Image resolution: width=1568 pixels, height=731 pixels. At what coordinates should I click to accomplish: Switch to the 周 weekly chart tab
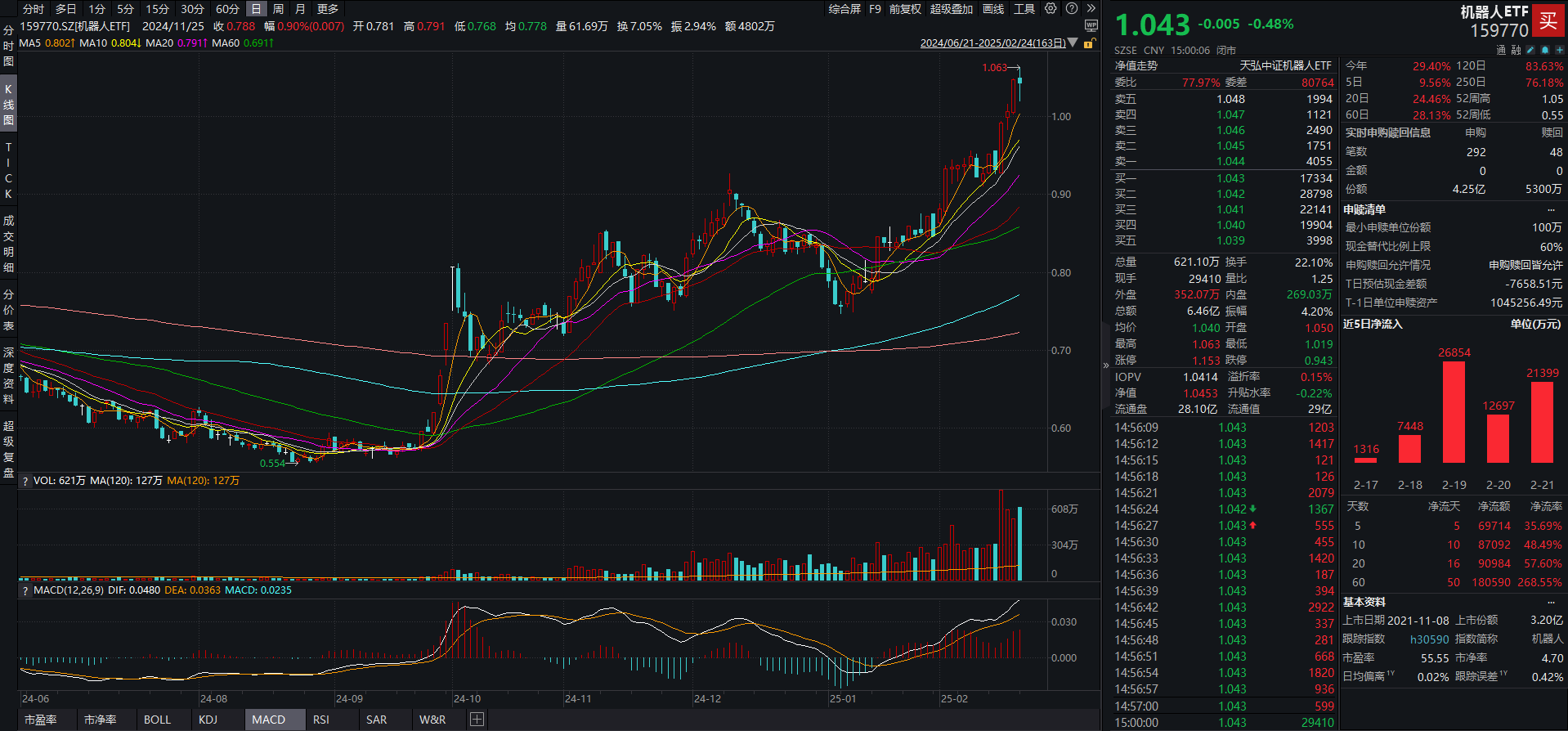pos(278,9)
